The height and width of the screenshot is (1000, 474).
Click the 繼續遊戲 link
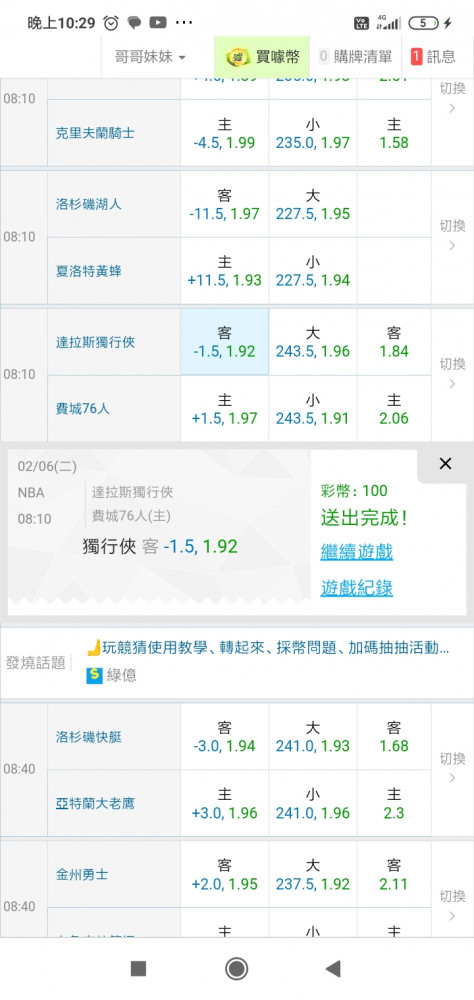(357, 552)
